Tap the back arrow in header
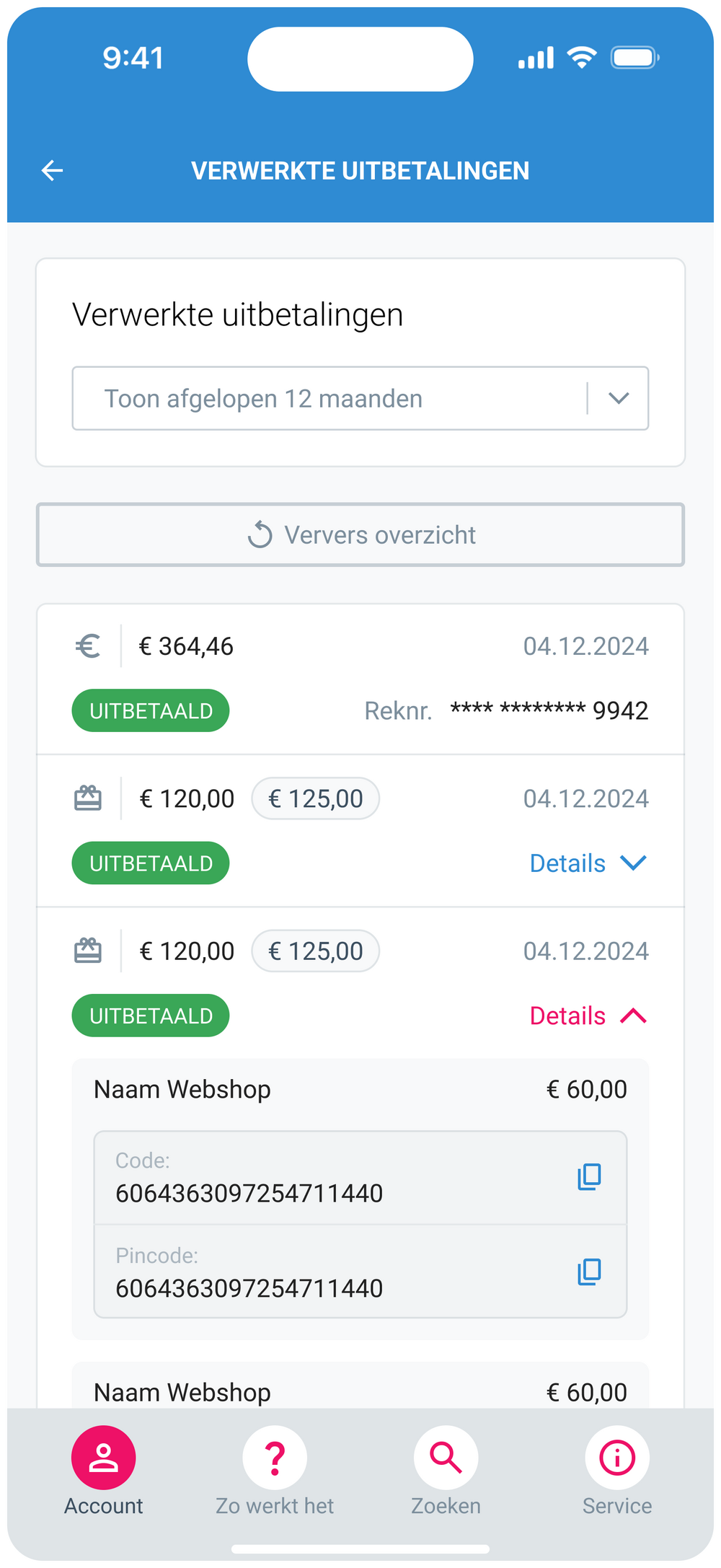Screen dimensions: 721x1568 point(53,171)
